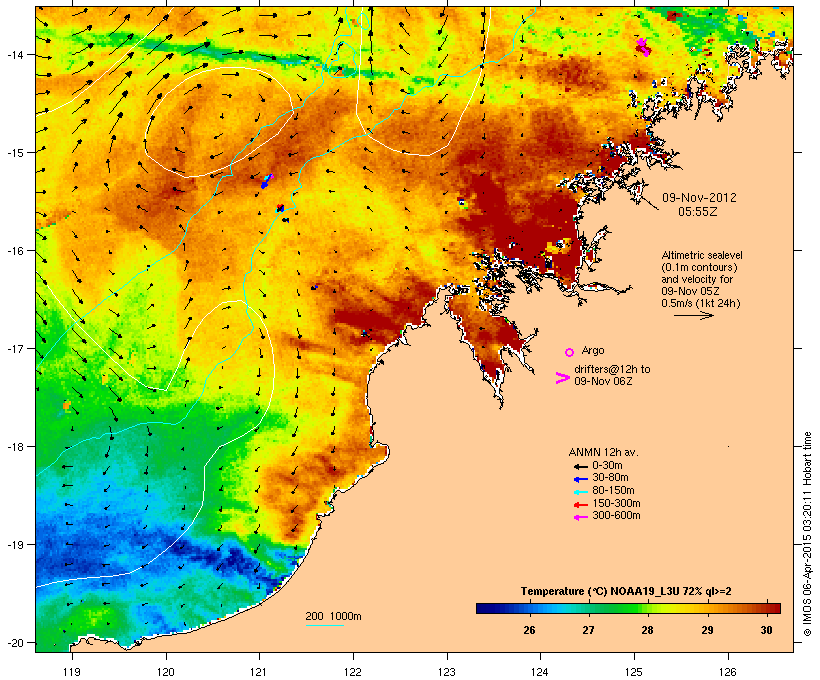
Task: Click longitude axis label 119
Action: tap(72, 672)
